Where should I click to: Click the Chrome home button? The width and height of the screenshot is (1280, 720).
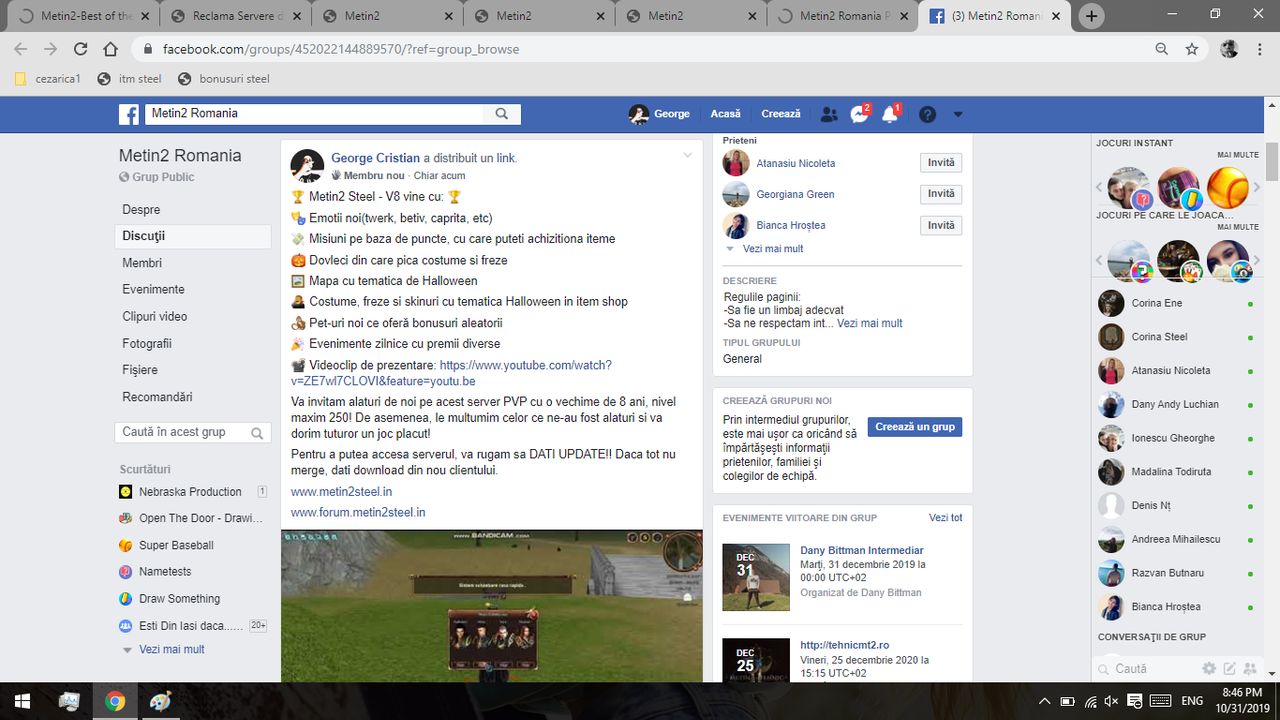[x=112, y=49]
